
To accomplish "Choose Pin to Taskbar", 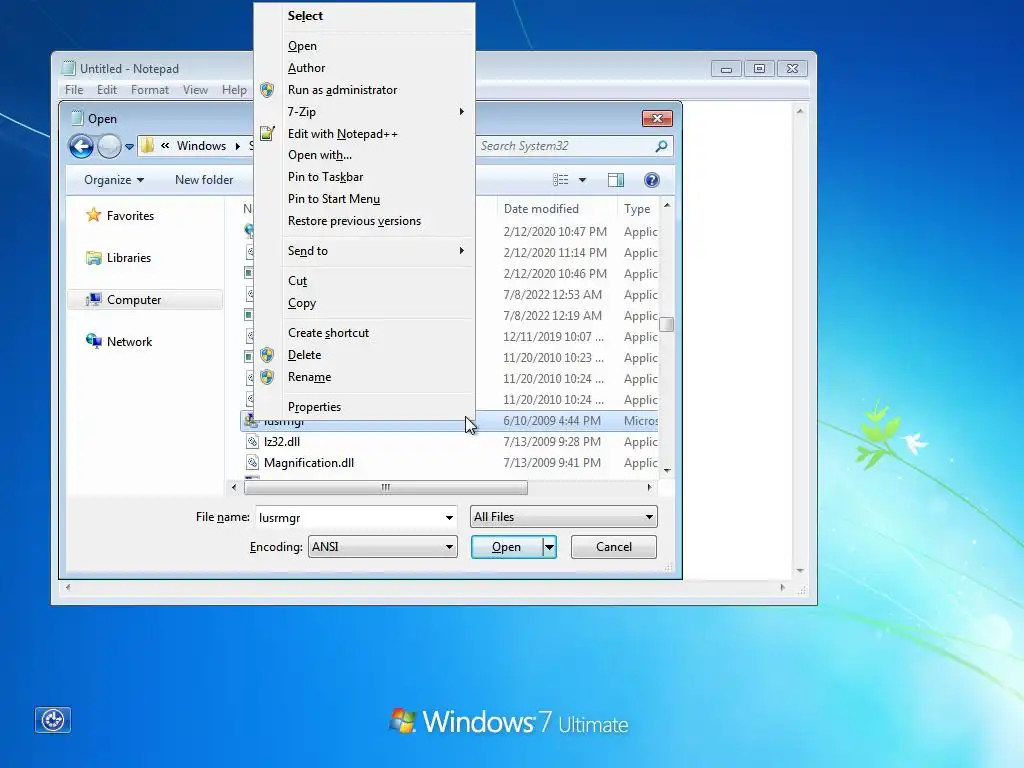I will [325, 177].
